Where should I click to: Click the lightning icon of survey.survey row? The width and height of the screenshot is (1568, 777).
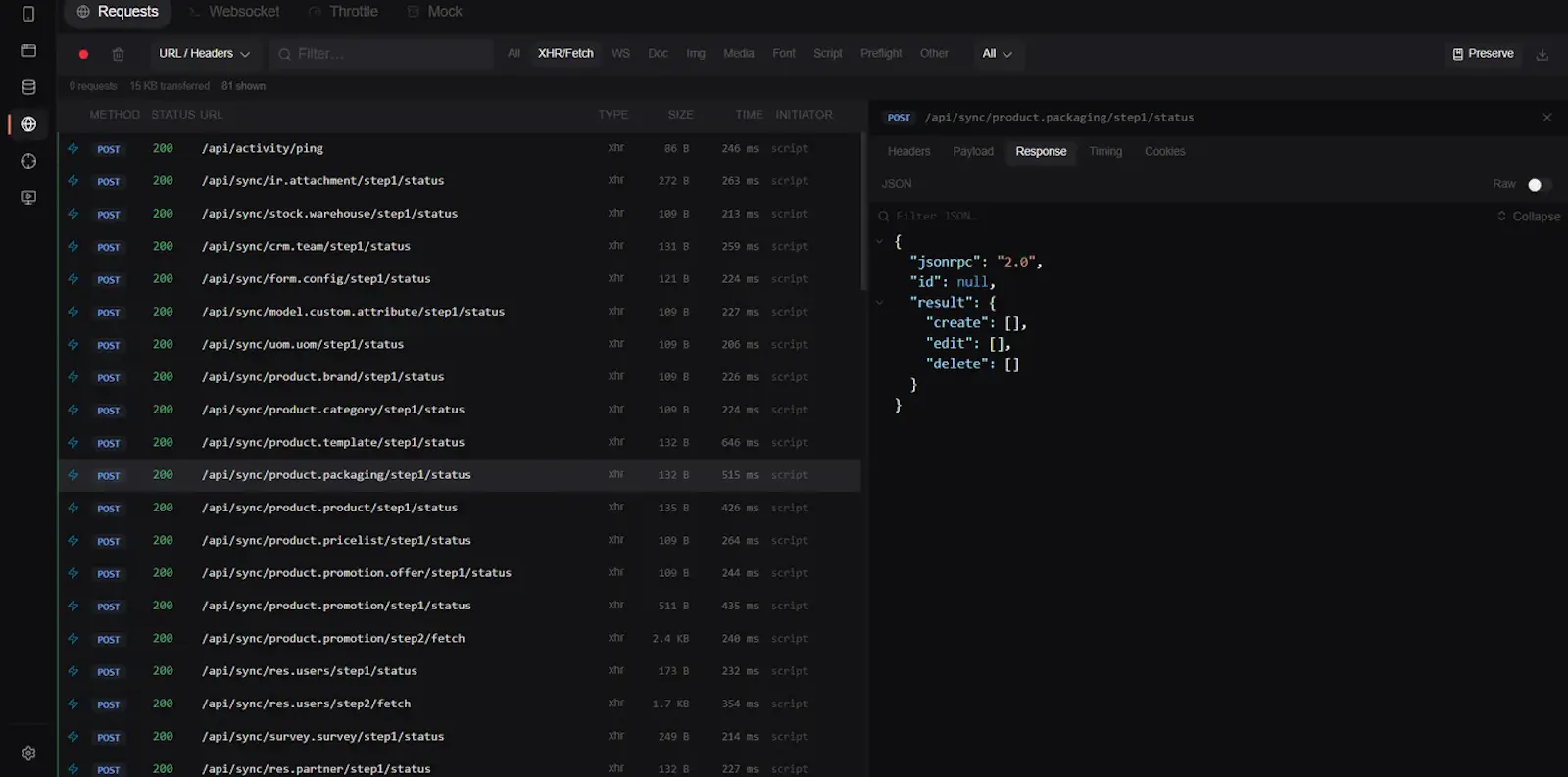(73, 737)
